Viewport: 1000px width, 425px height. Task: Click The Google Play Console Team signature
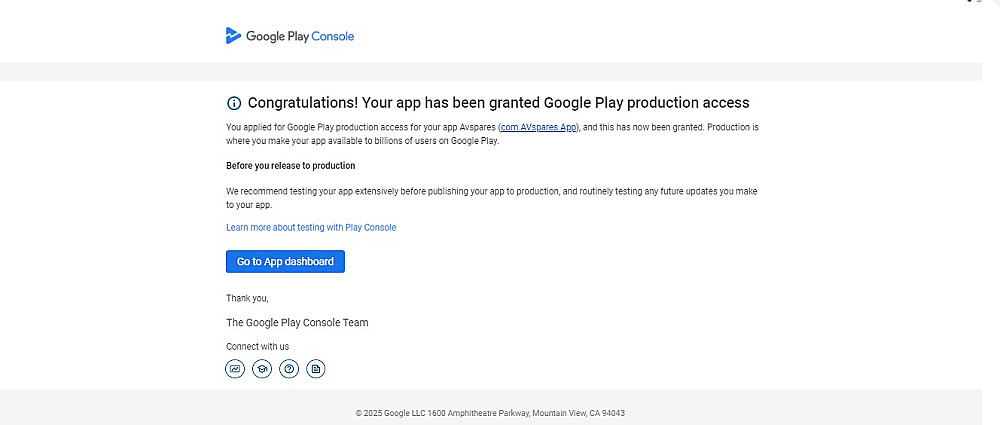point(297,322)
